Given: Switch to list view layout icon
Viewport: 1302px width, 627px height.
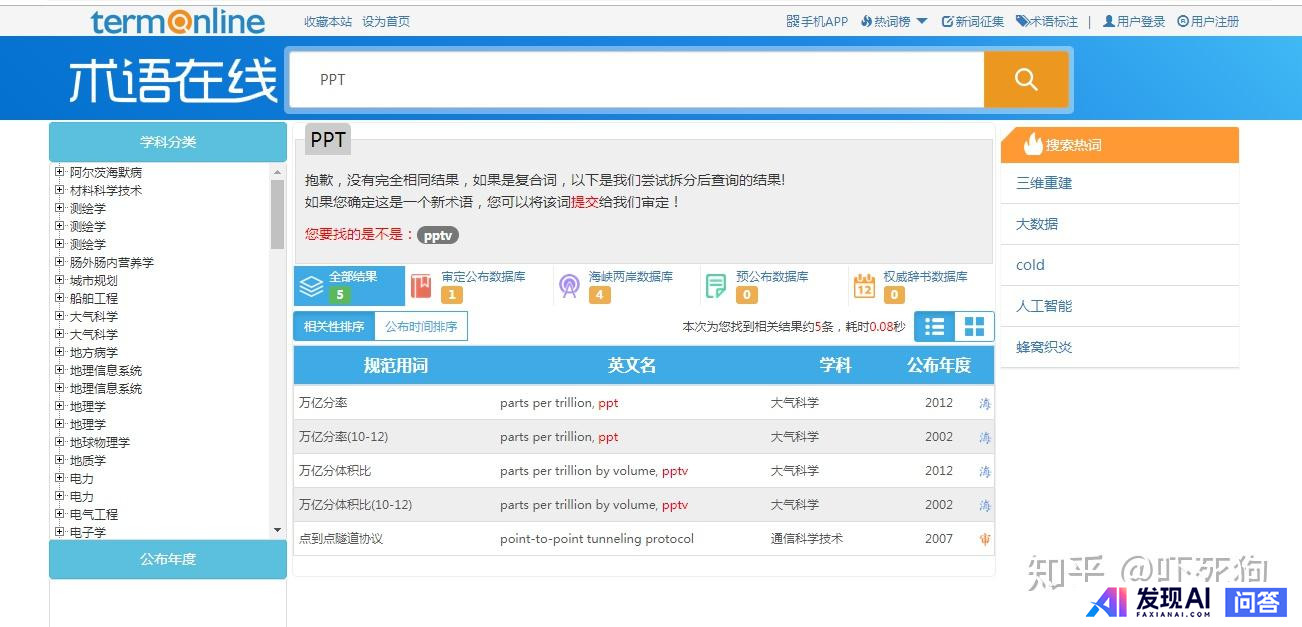Looking at the screenshot, I should (x=934, y=327).
